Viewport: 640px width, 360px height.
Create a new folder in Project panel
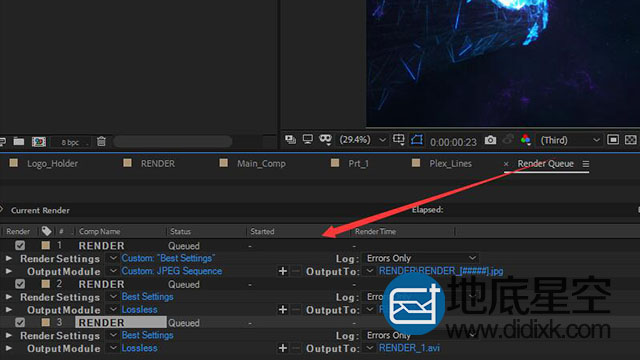point(19,142)
